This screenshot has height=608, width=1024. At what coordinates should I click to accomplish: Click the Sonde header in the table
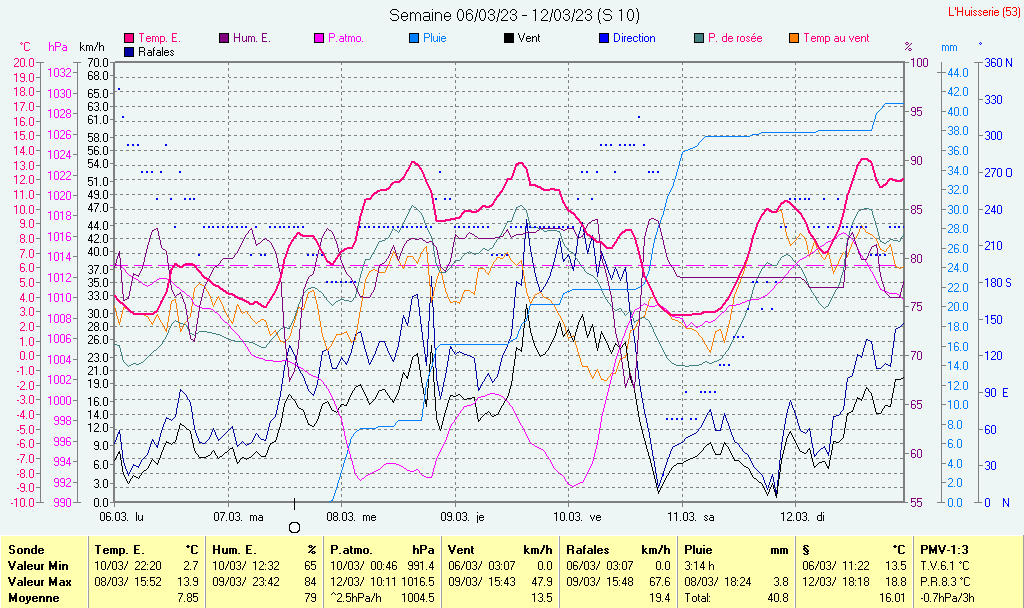(27, 550)
